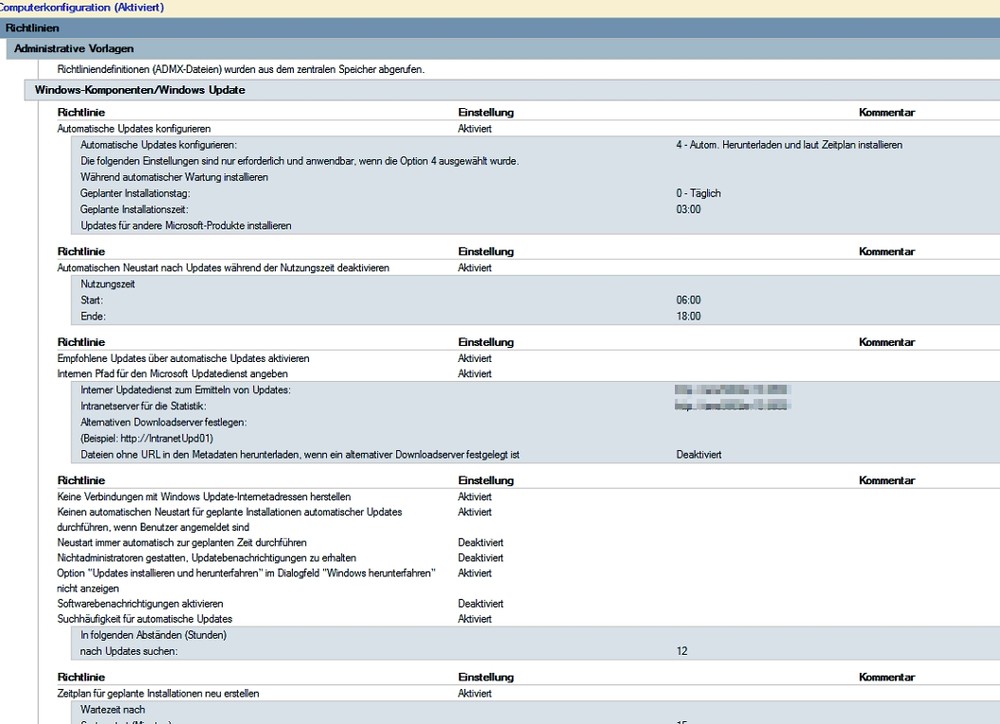Select Neustart immer automatisch zur geplanten Zeit
The height and width of the screenshot is (724, 1000).
(x=168, y=542)
